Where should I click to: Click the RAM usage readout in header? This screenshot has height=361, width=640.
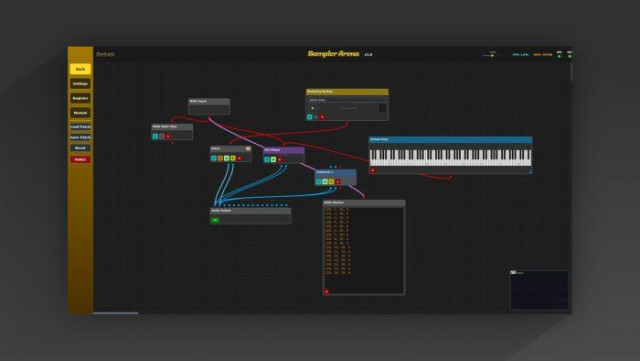pos(543,54)
